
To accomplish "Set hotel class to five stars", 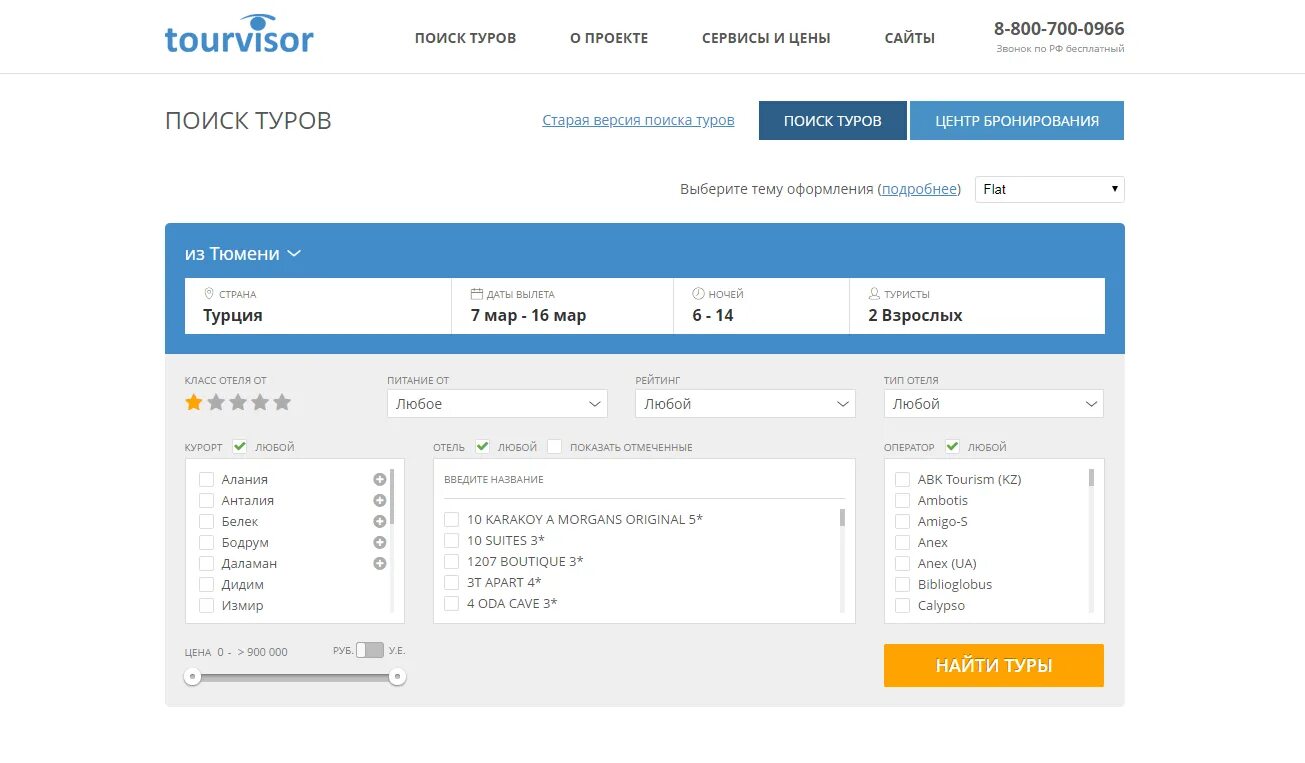I will [282, 402].
